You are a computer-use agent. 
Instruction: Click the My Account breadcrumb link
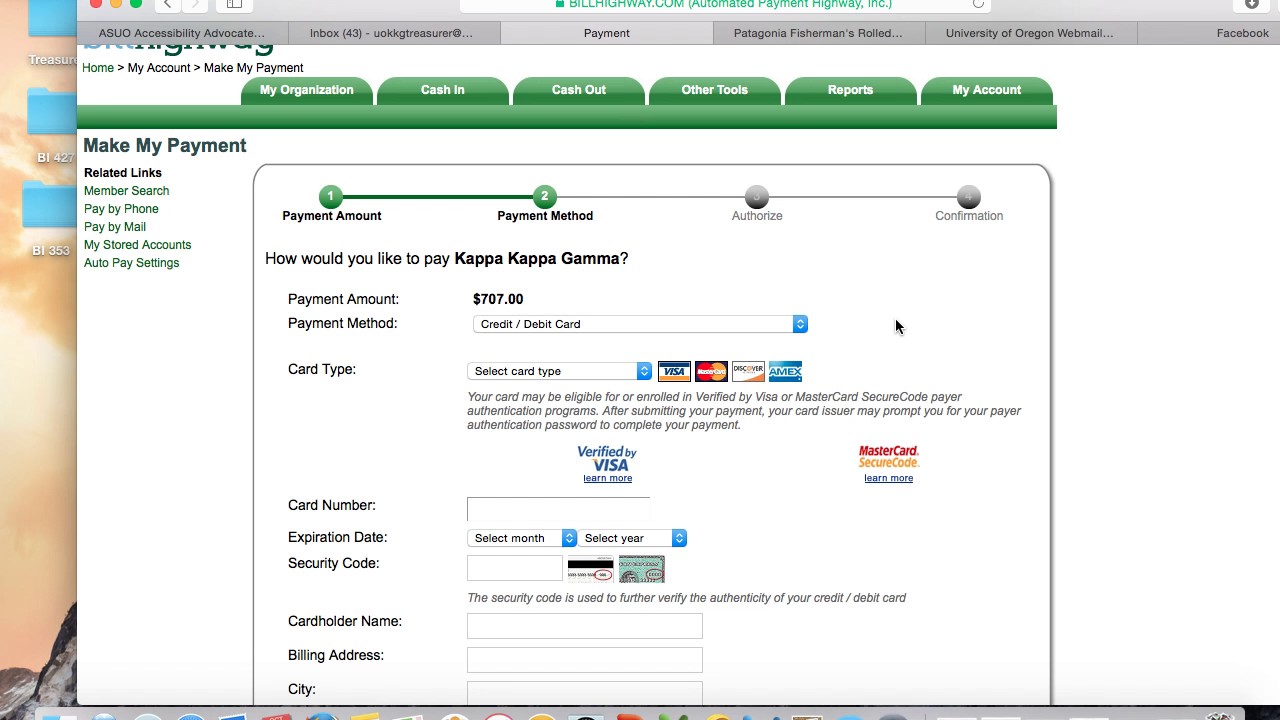point(159,68)
